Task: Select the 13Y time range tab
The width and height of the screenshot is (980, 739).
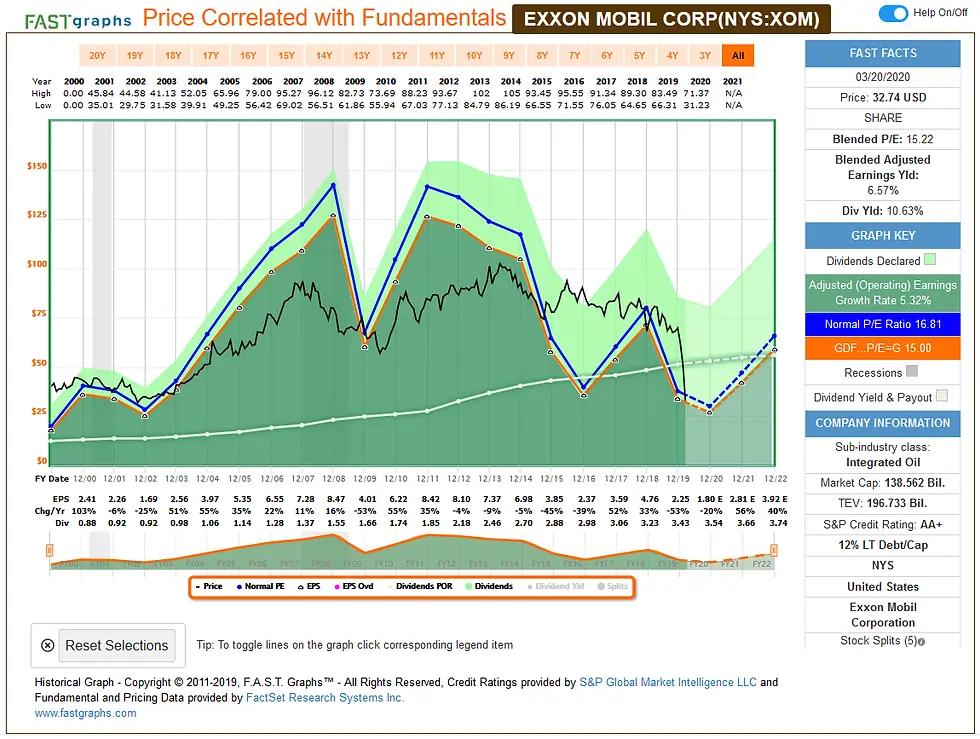Action: (361, 56)
